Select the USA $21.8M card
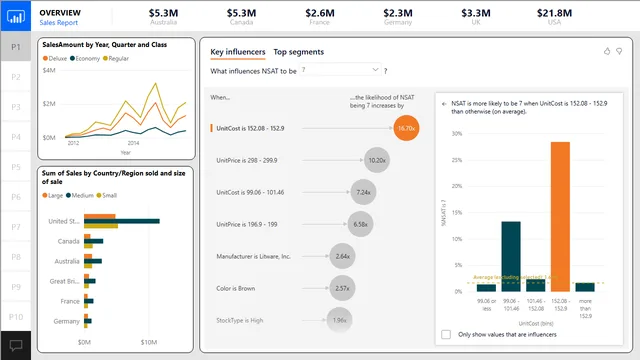Viewport: 640px width, 360px height. [554, 16]
